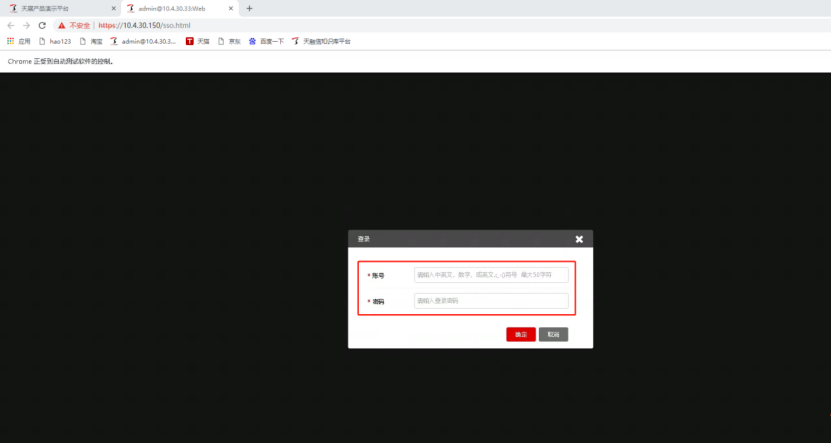Click the red 不安全 security warning icon

click(x=62, y=25)
